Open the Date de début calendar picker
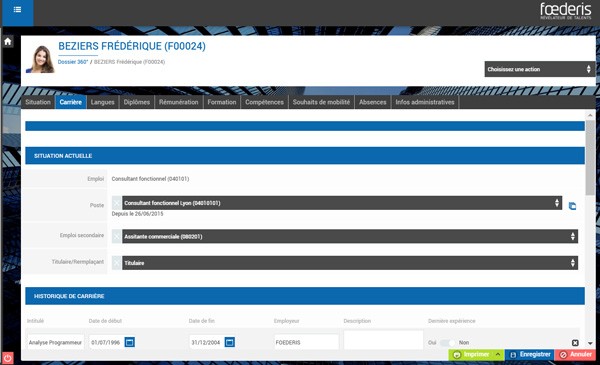The height and width of the screenshot is (365, 600). pyautogui.click(x=130, y=342)
